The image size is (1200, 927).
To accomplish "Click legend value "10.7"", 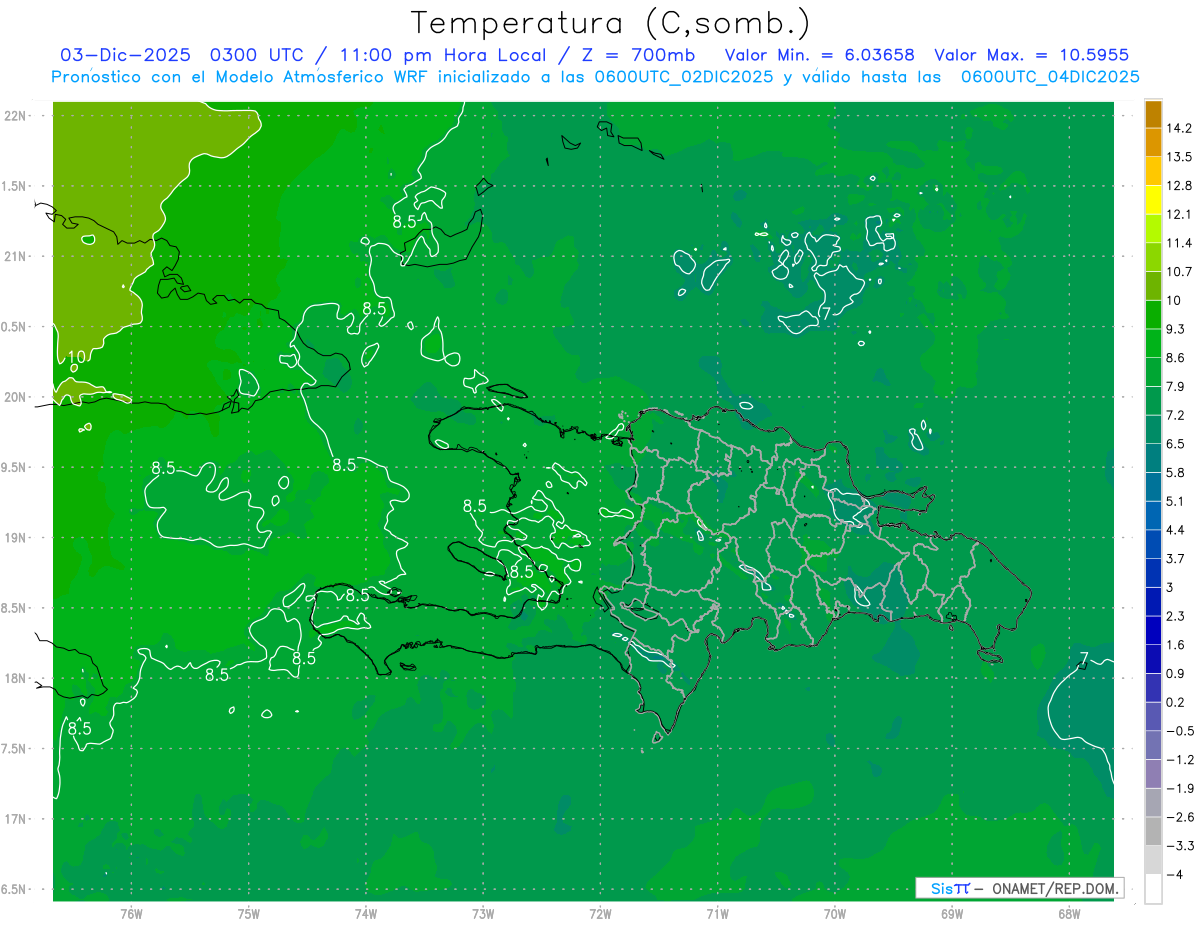I will (x=1181, y=272).
